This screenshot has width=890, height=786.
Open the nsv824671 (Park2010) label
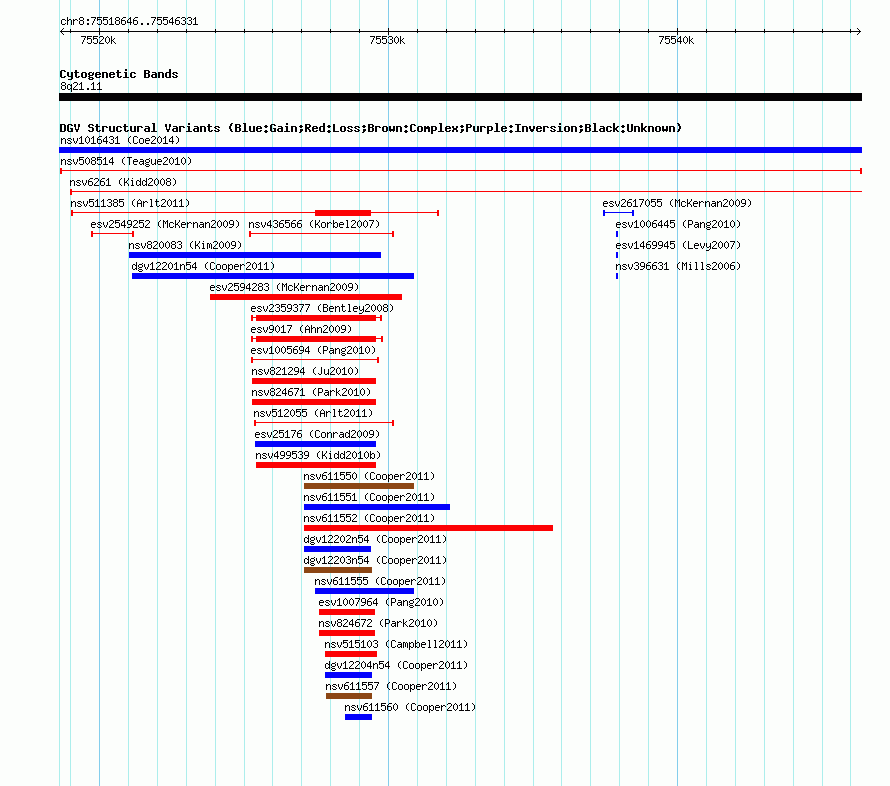pyautogui.click(x=311, y=392)
